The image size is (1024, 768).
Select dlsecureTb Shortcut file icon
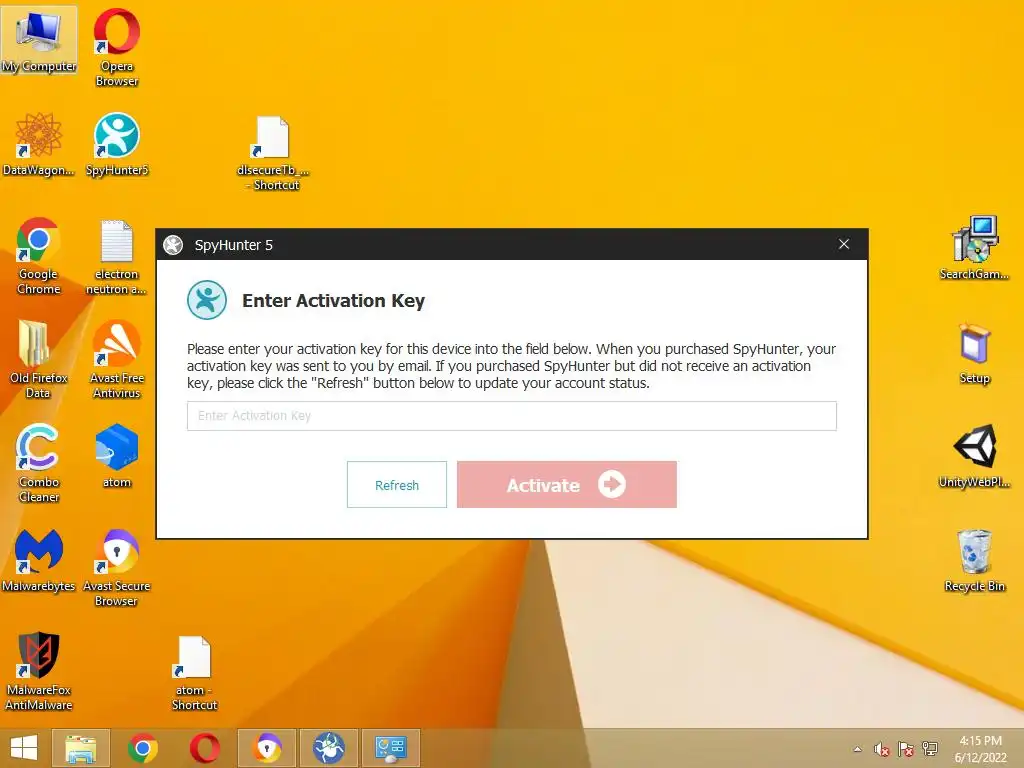272,153
